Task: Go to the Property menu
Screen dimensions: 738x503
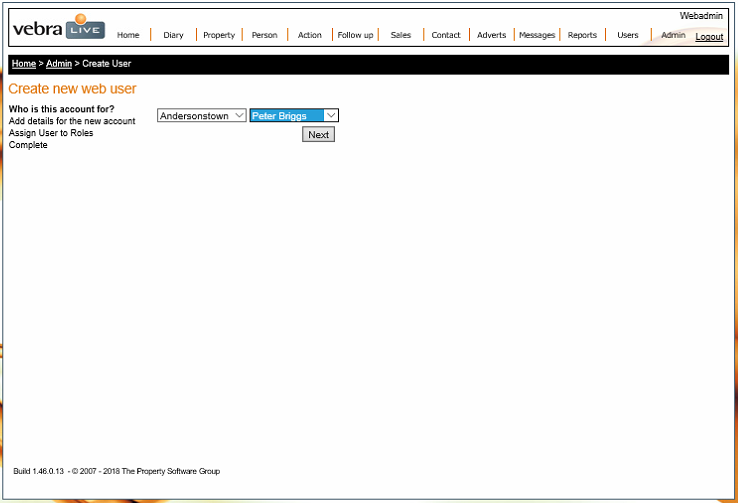Action: tap(219, 35)
